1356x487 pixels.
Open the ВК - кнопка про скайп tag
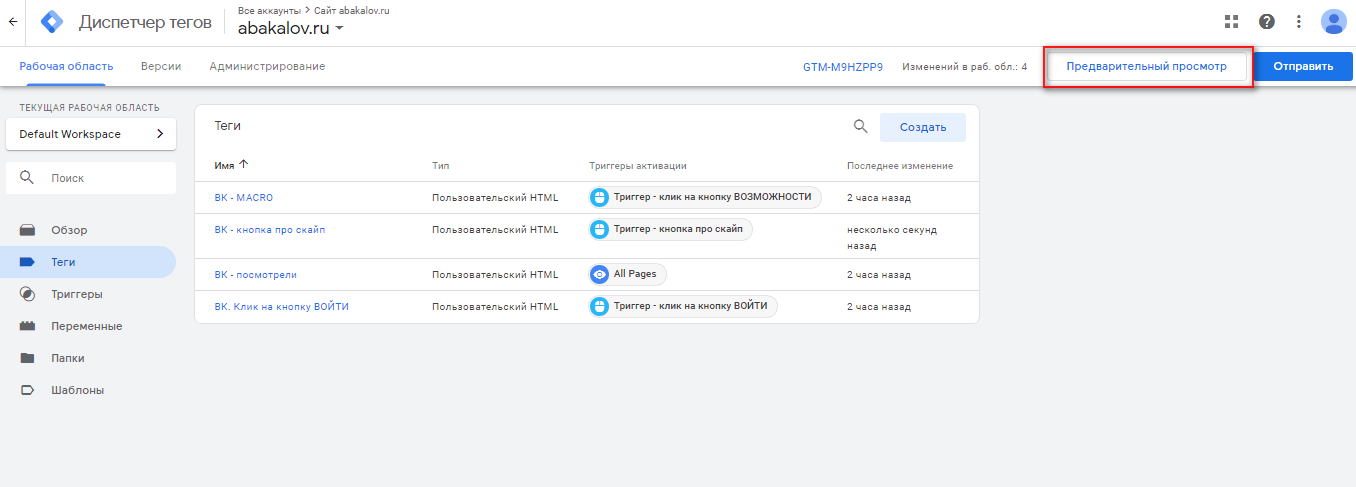pyautogui.click(x=269, y=229)
